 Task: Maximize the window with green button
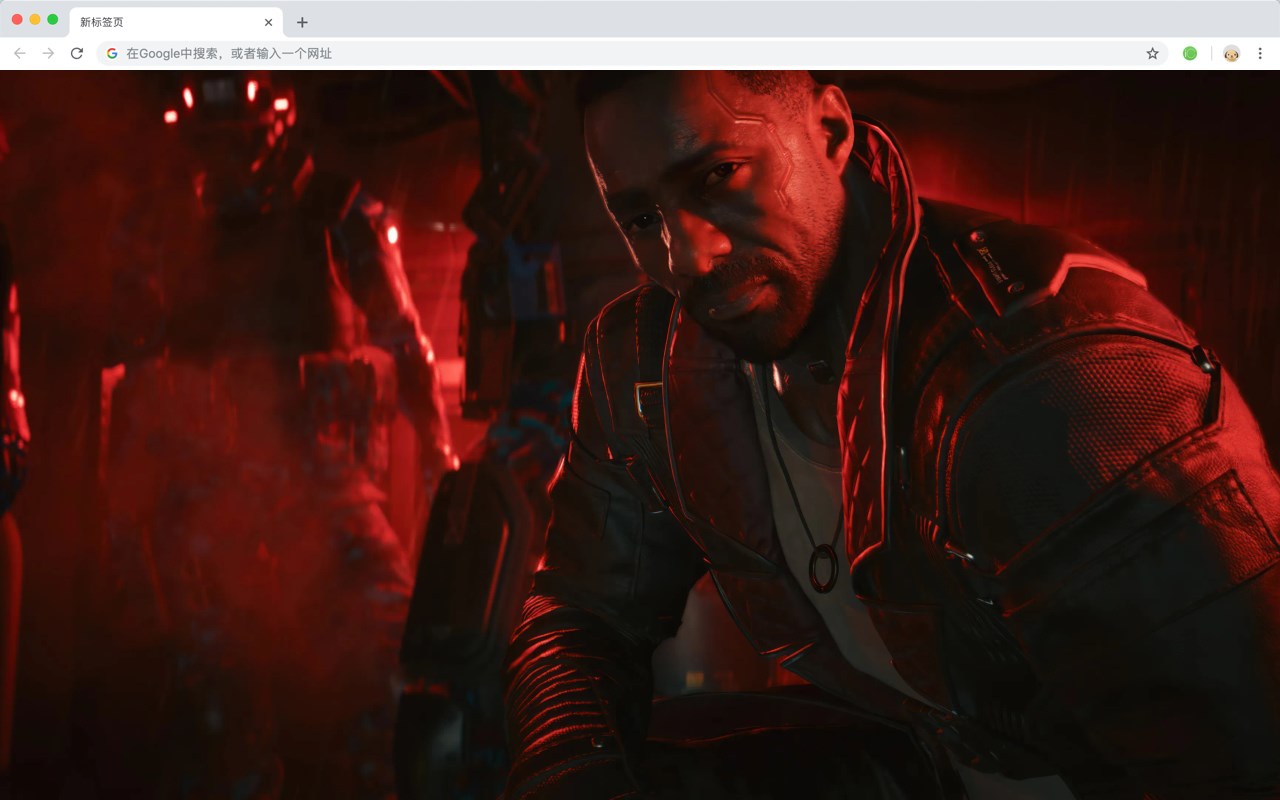point(53,19)
